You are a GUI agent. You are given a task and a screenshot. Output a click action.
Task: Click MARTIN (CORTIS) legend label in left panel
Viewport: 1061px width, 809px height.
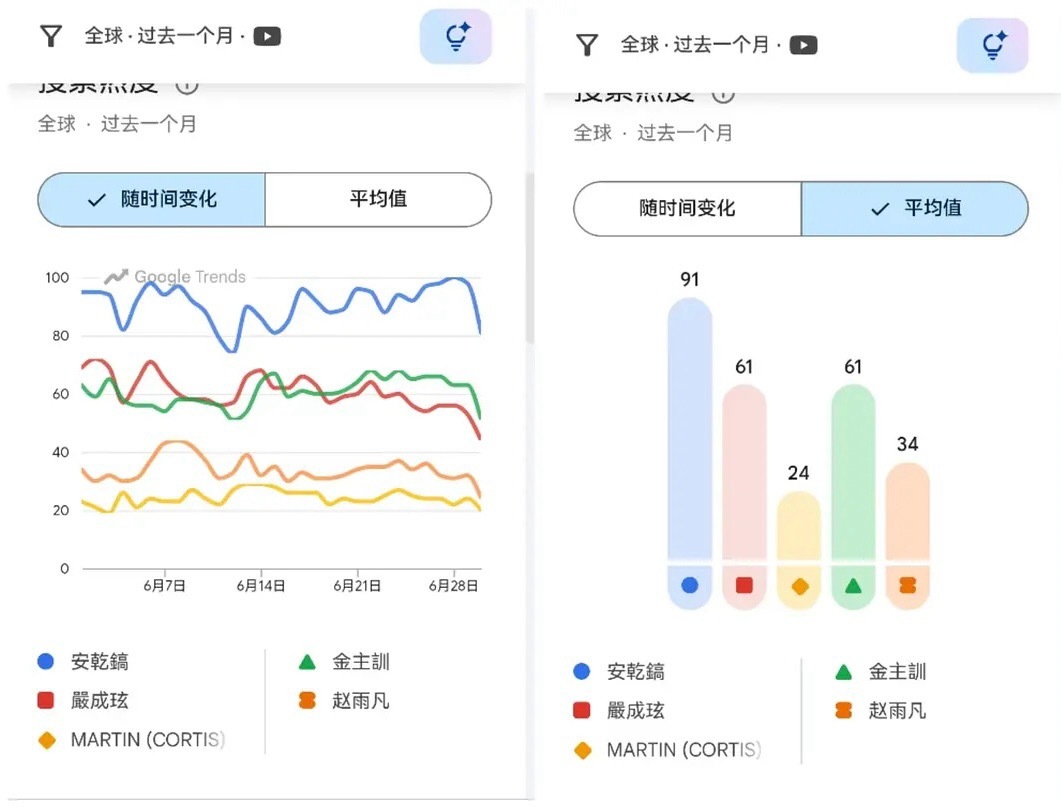pos(148,740)
